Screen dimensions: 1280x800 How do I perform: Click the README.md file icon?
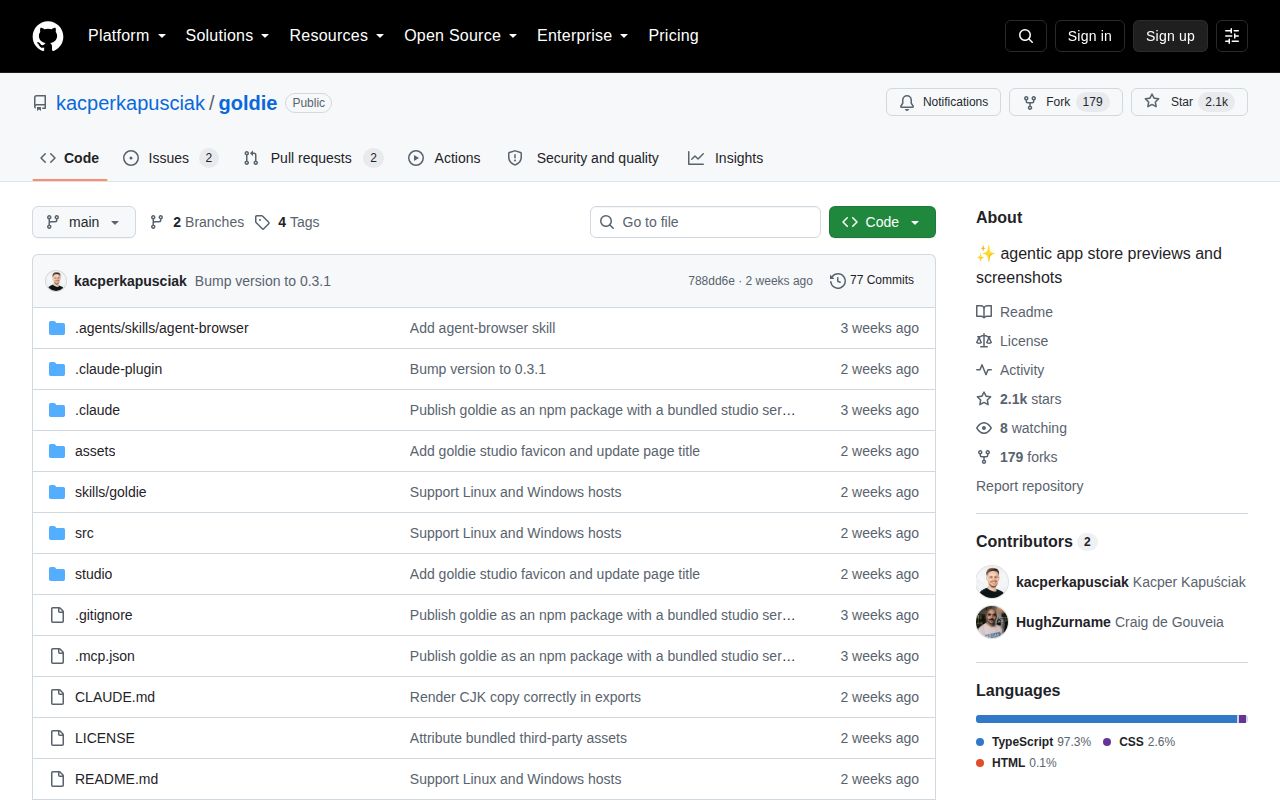point(57,779)
